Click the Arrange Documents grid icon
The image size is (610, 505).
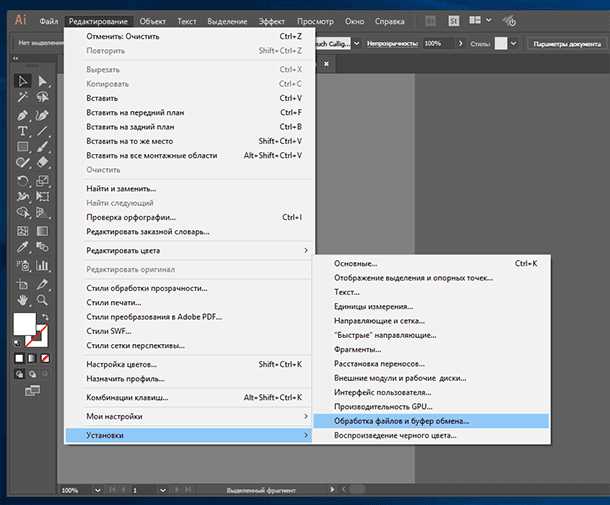tap(475, 20)
